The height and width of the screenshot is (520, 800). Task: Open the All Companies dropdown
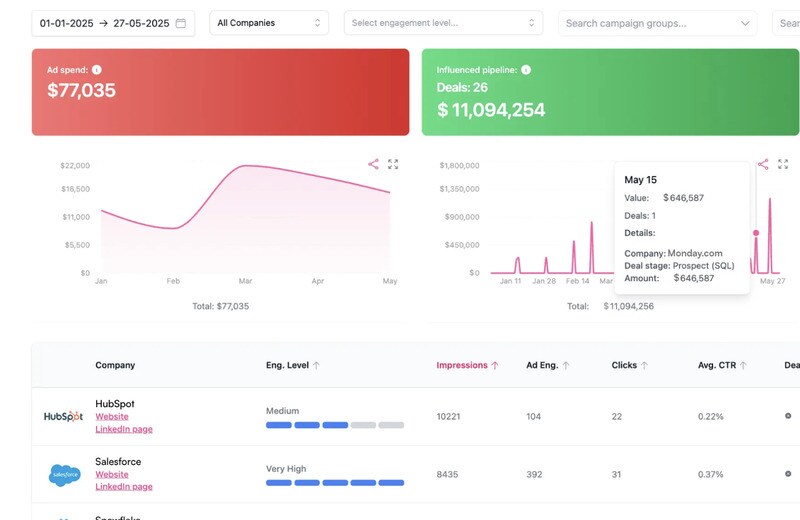(x=268, y=23)
